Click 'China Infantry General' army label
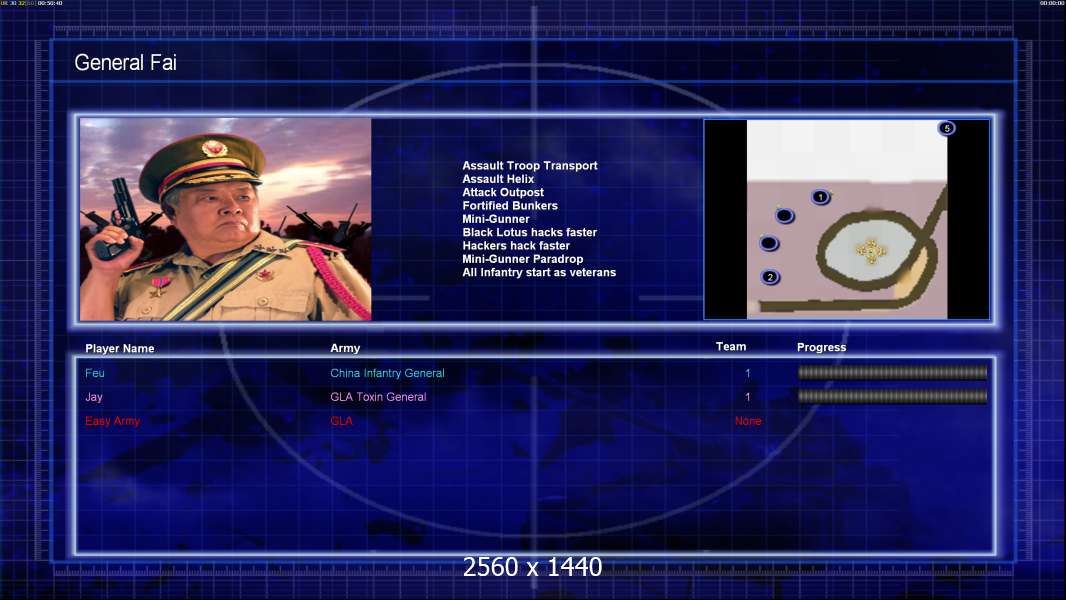 coord(388,373)
